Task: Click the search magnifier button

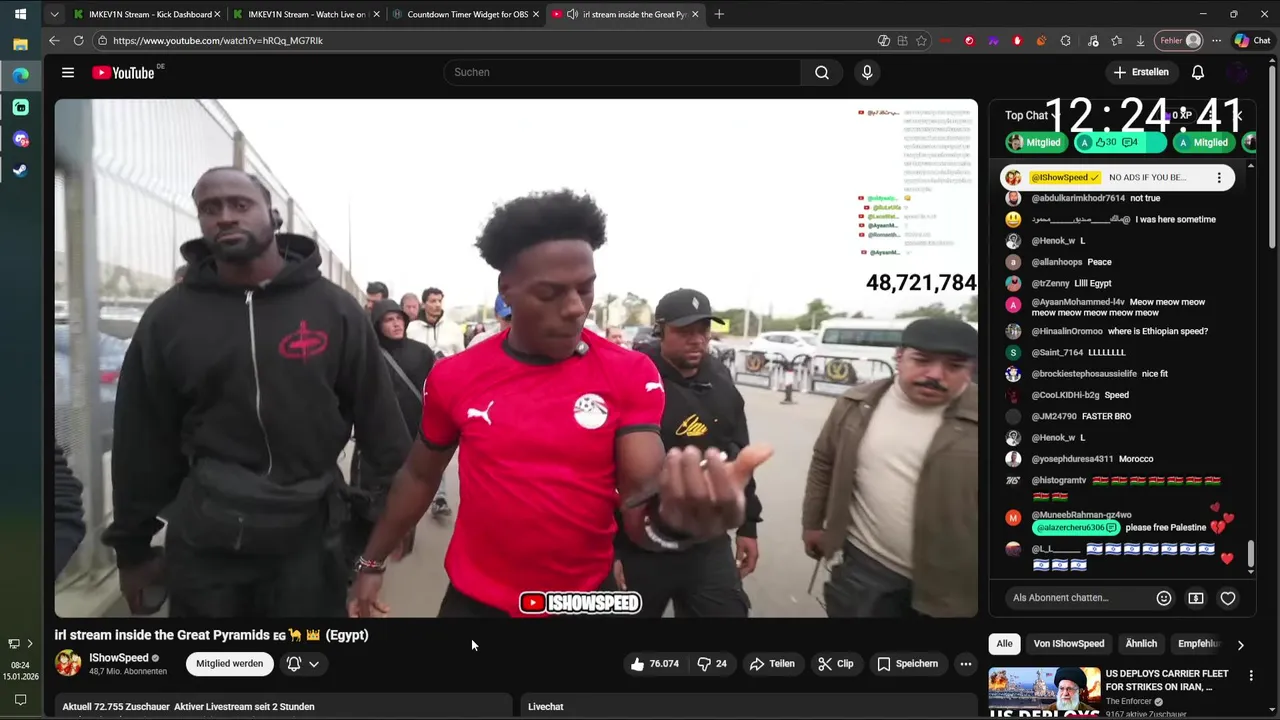Action: coord(821,72)
